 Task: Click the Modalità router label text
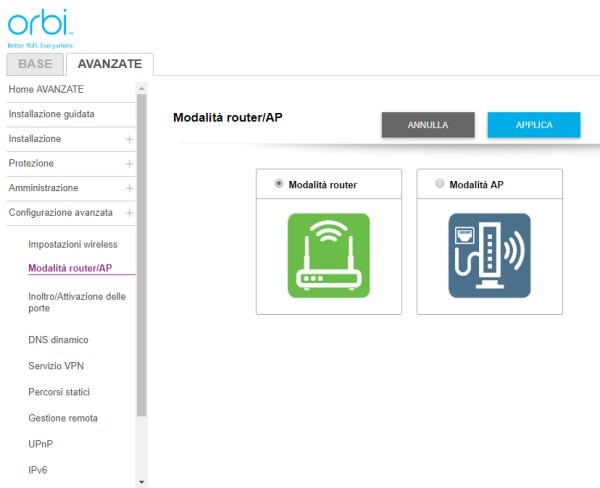pos(323,185)
